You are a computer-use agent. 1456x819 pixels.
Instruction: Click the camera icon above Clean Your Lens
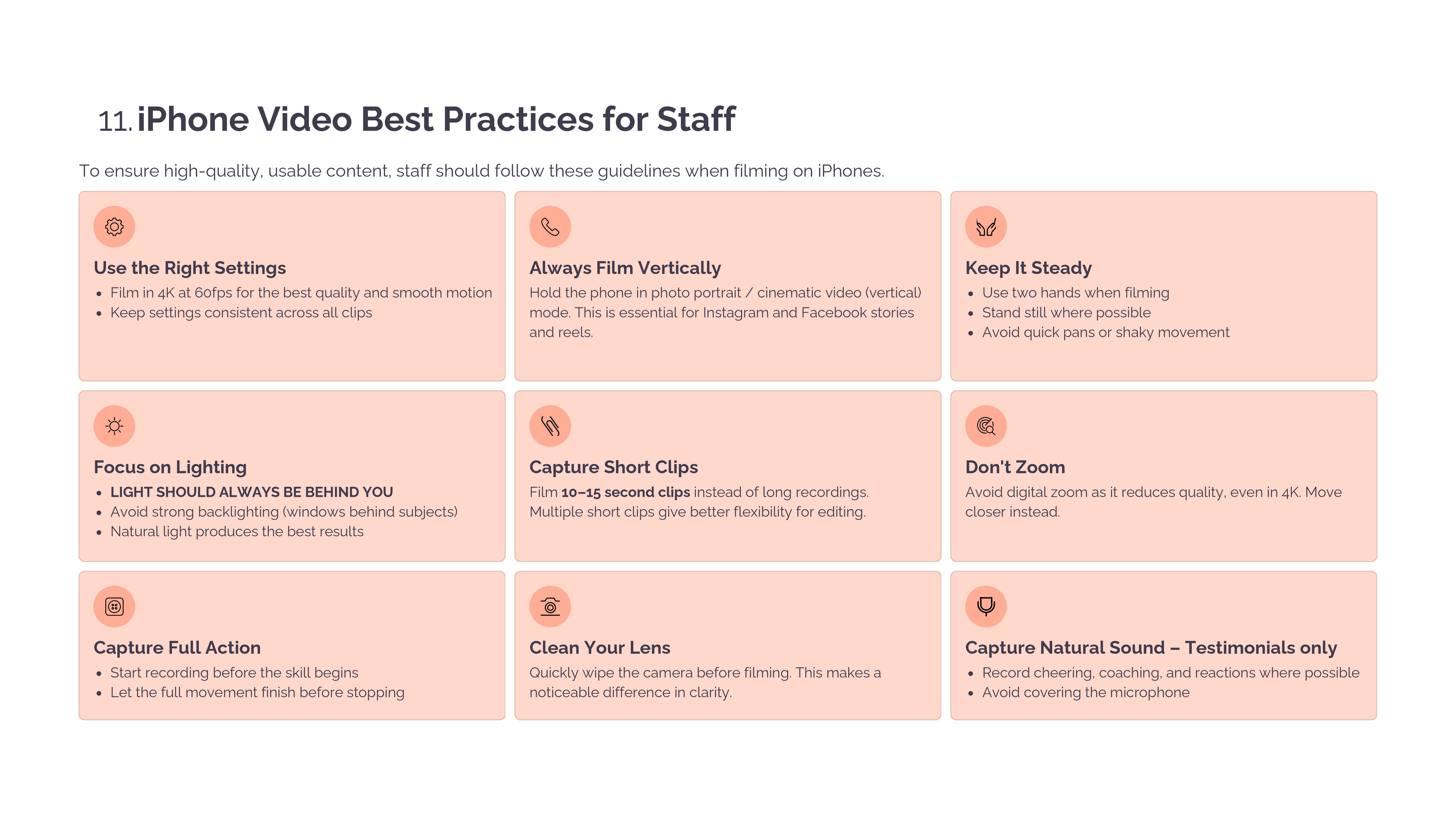pos(550,606)
